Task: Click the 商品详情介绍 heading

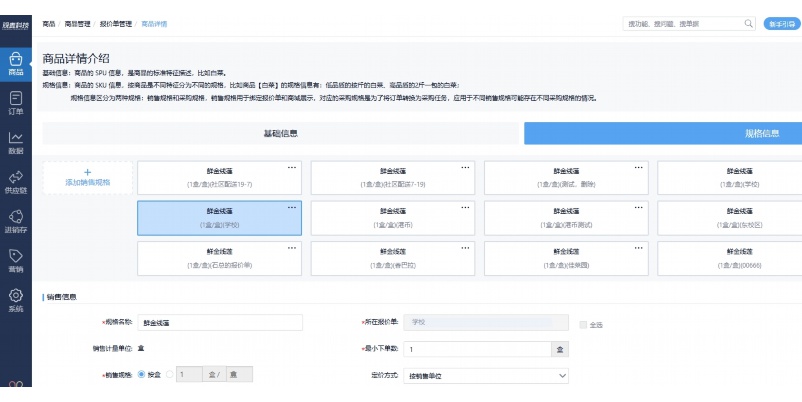Action: tap(76, 58)
